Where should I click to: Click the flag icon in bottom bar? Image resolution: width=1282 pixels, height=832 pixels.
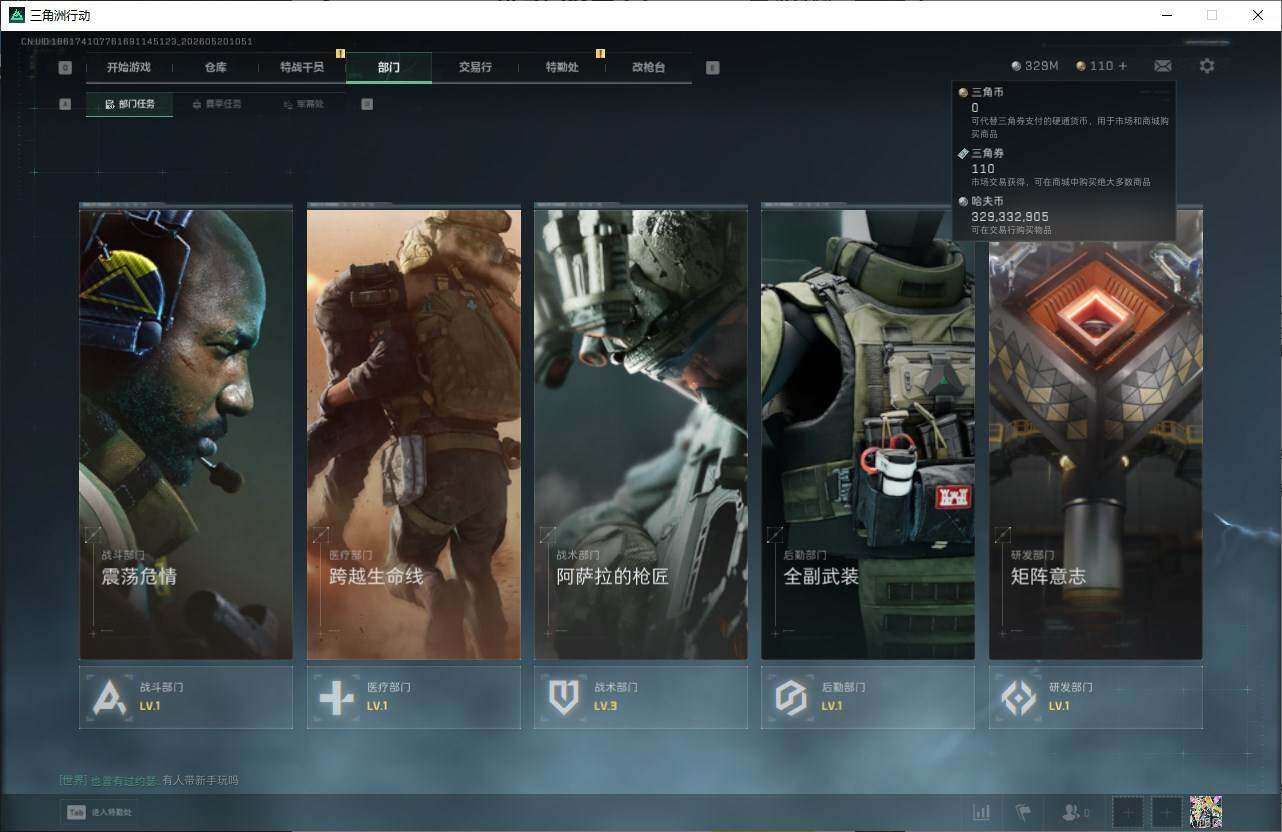pyautogui.click(x=1023, y=812)
